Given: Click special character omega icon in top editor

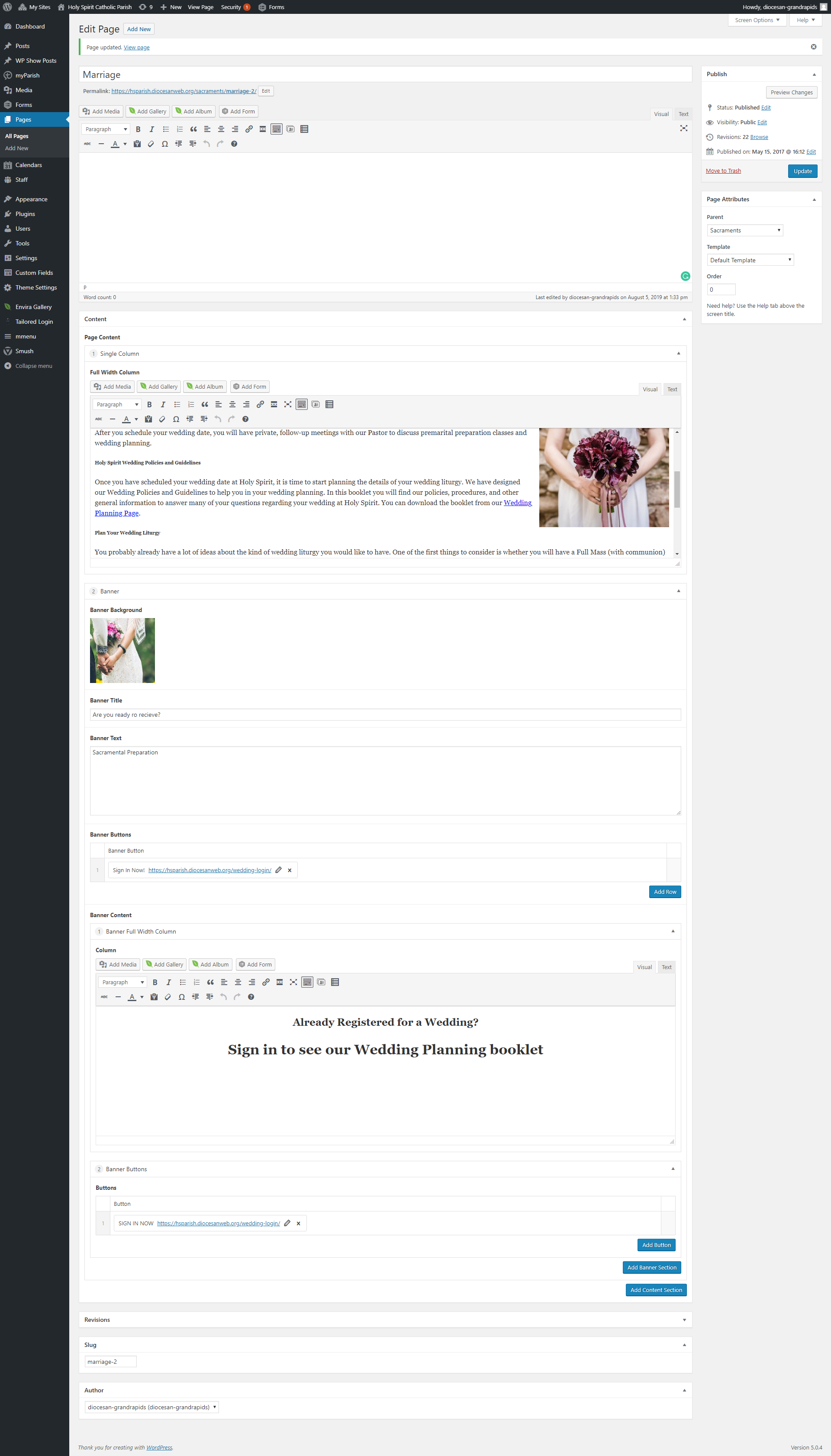Looking at the screenshot, I should [x=165, y=144].
